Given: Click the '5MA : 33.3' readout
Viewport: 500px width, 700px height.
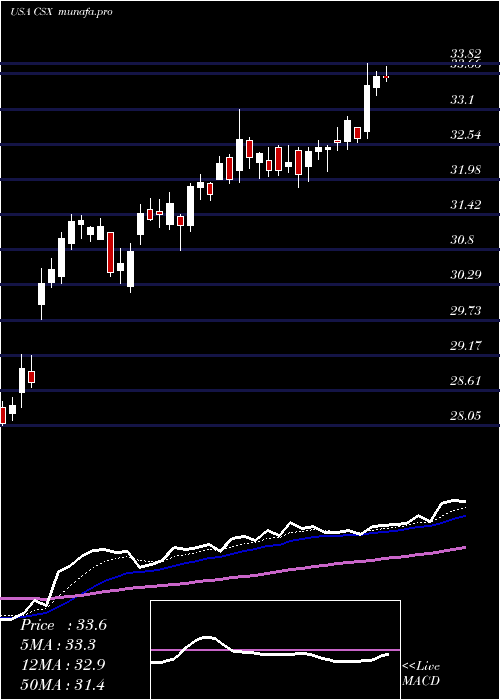Looking at the screenshot, I should click(58, 645).
